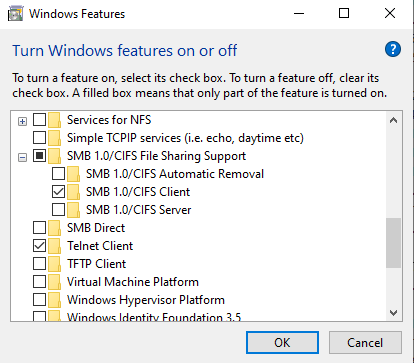Select the 'Services for NFS' label
414x363 pixels.
tap(109, 120)
